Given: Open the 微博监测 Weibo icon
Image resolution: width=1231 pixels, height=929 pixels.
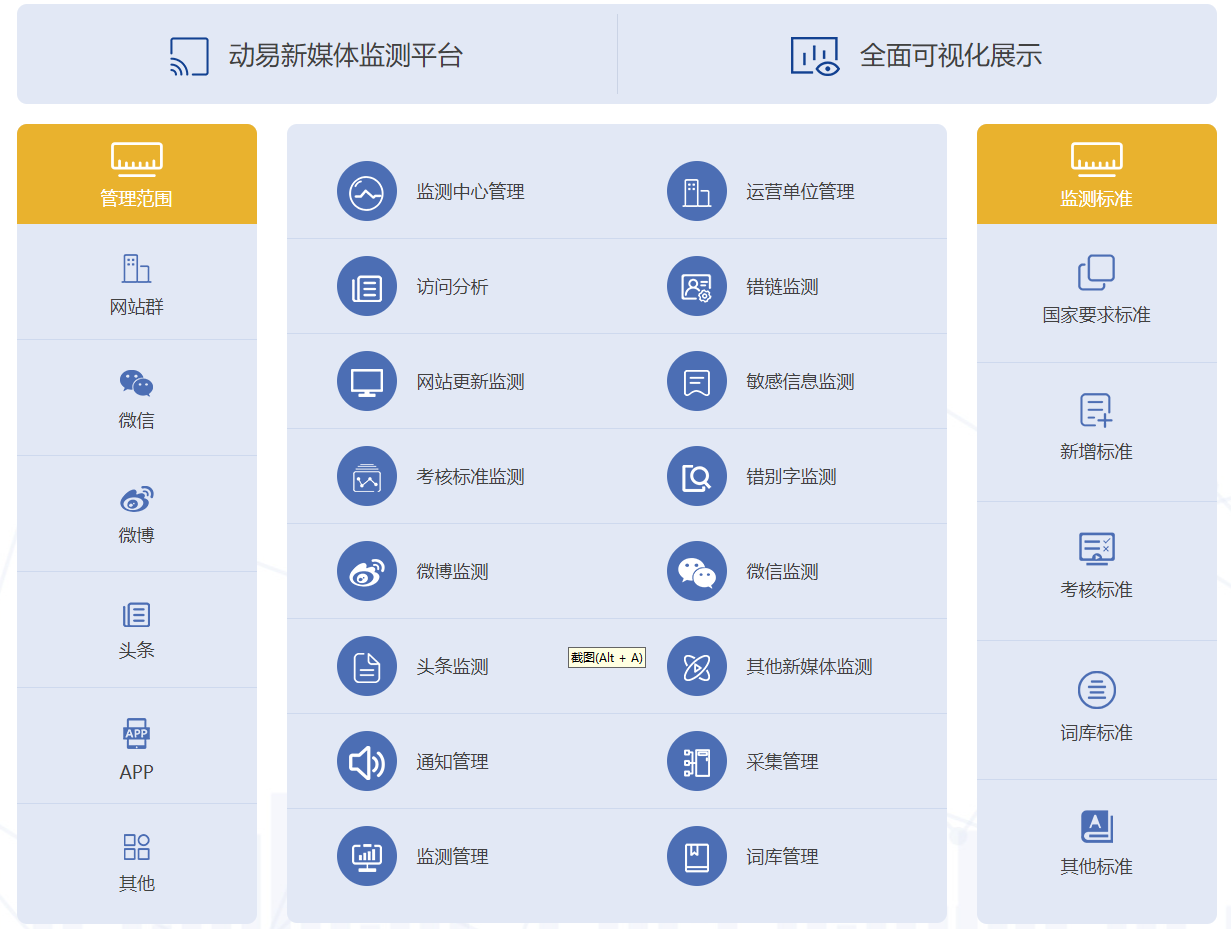Looking at the screenshot, I should 367,571.
